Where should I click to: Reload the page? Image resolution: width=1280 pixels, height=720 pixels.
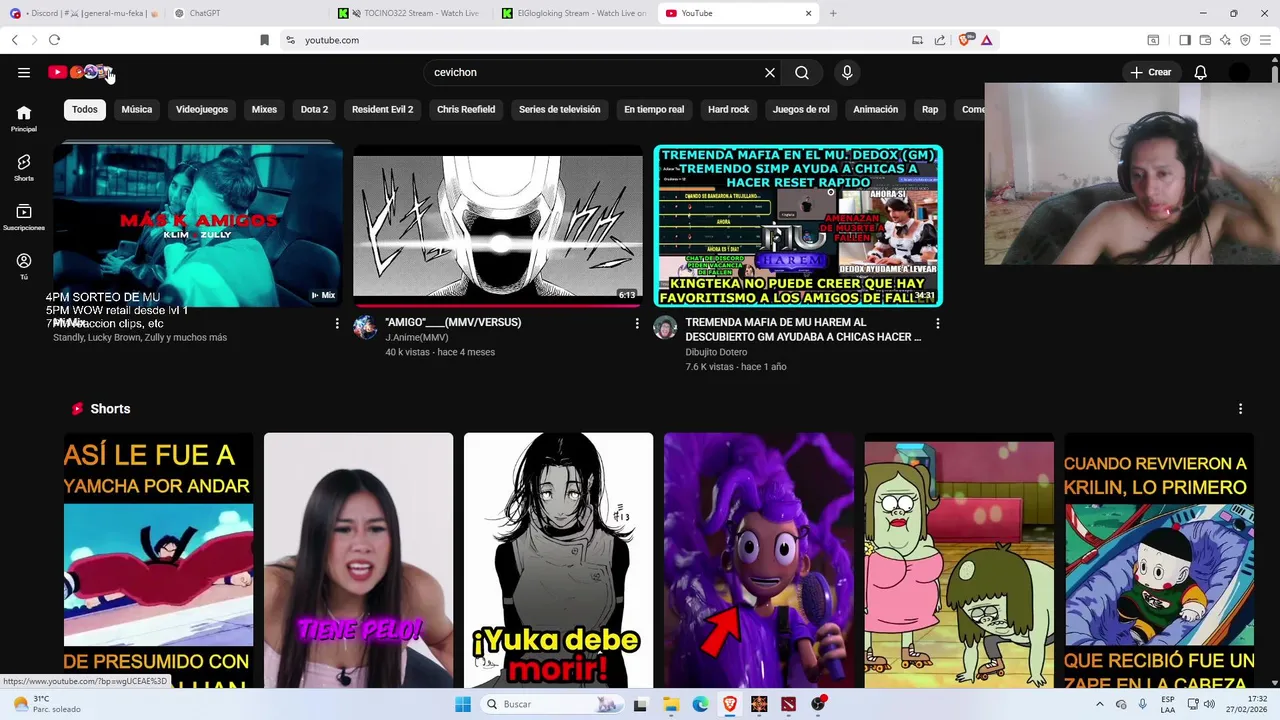point(54,40)
